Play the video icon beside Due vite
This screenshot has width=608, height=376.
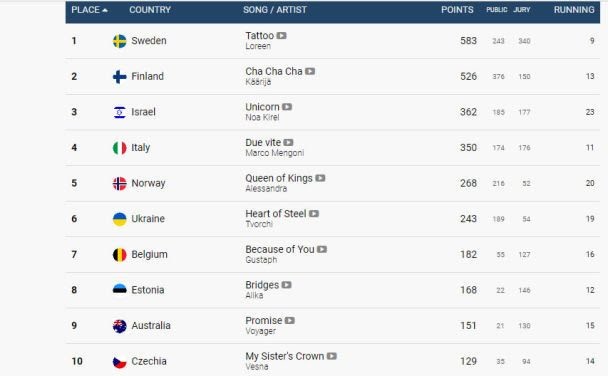pos(288,143)
